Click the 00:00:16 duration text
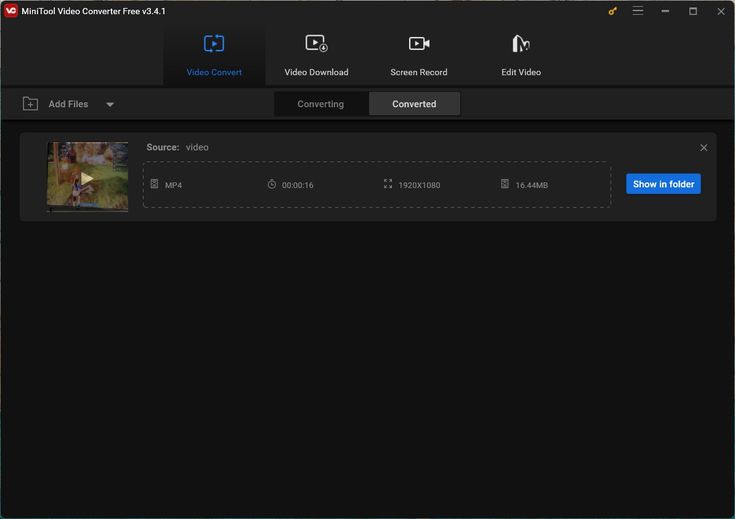 click(x=298, y=185)
